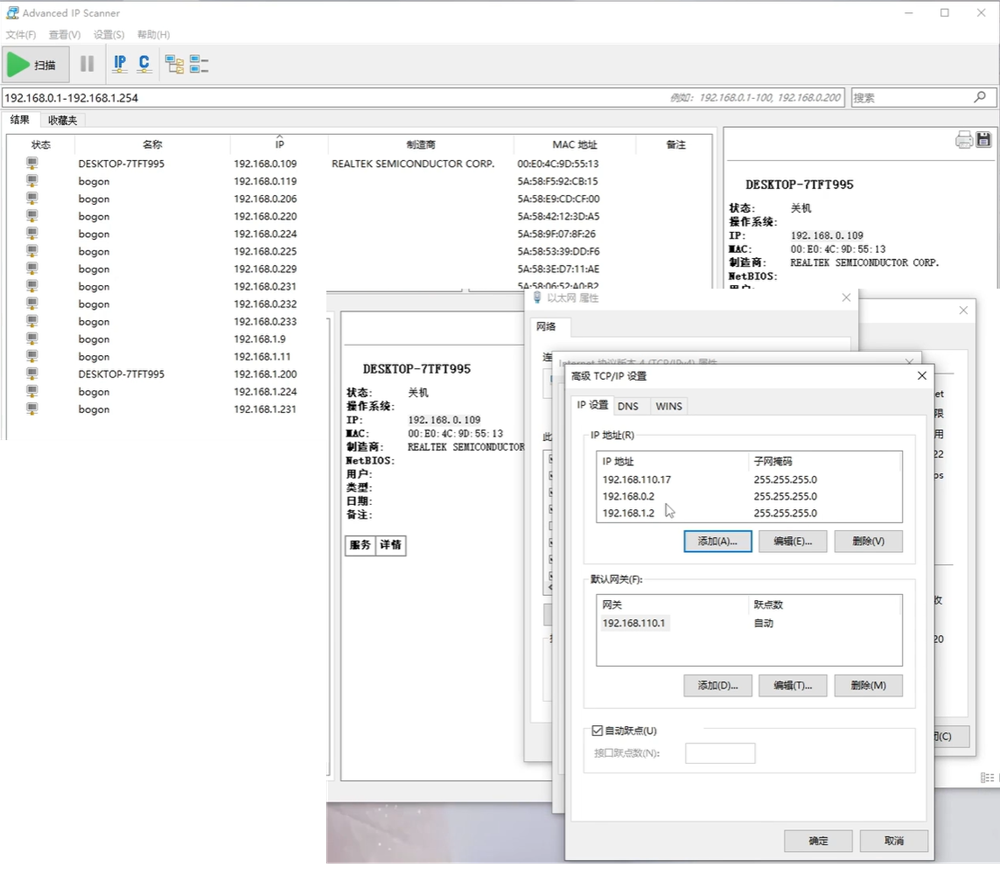Click the save floppy disk icon
This screenshot has width=1000, height=874.
(x=983, y=140)
